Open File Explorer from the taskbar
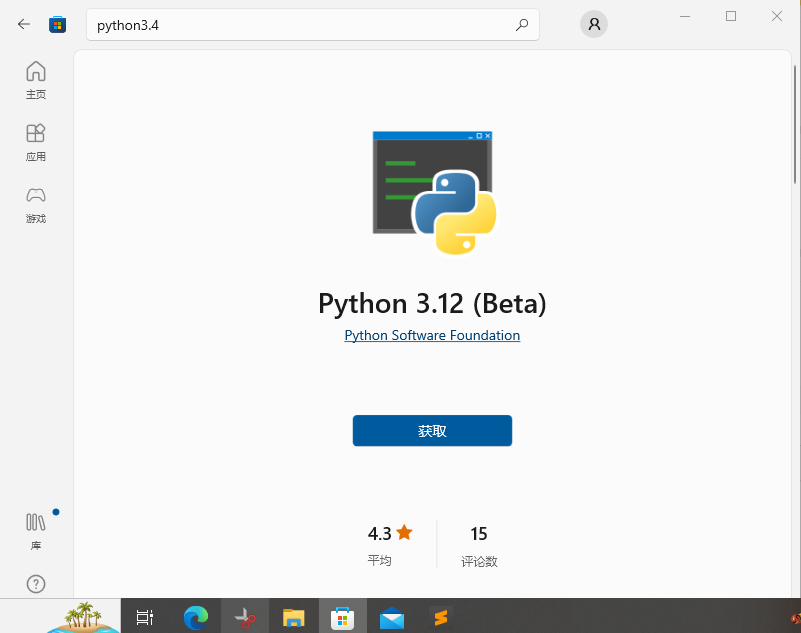 [x=294, y=617]
